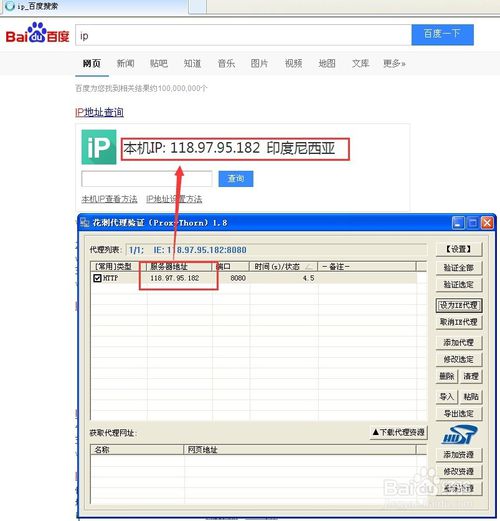Expand 下载代理资源 triangle button
The image size is (500, 521).
[x=399, y=432]
